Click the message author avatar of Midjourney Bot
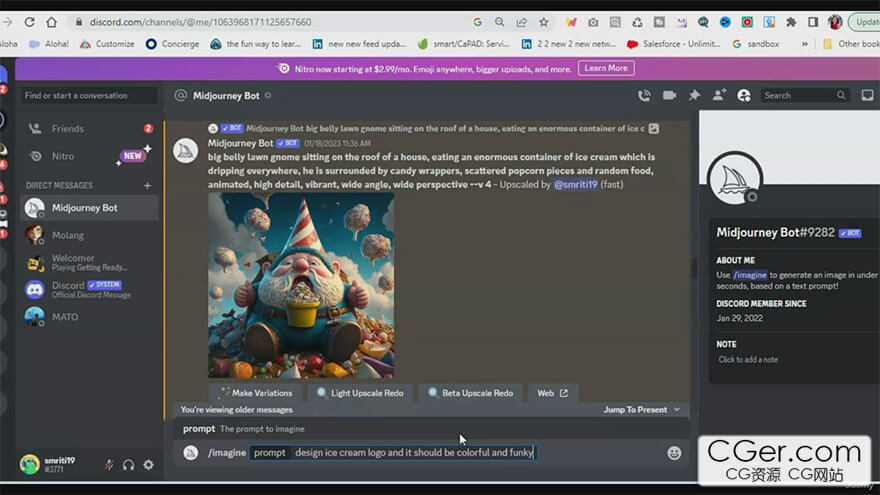880x495 pixels. [185, 150]
